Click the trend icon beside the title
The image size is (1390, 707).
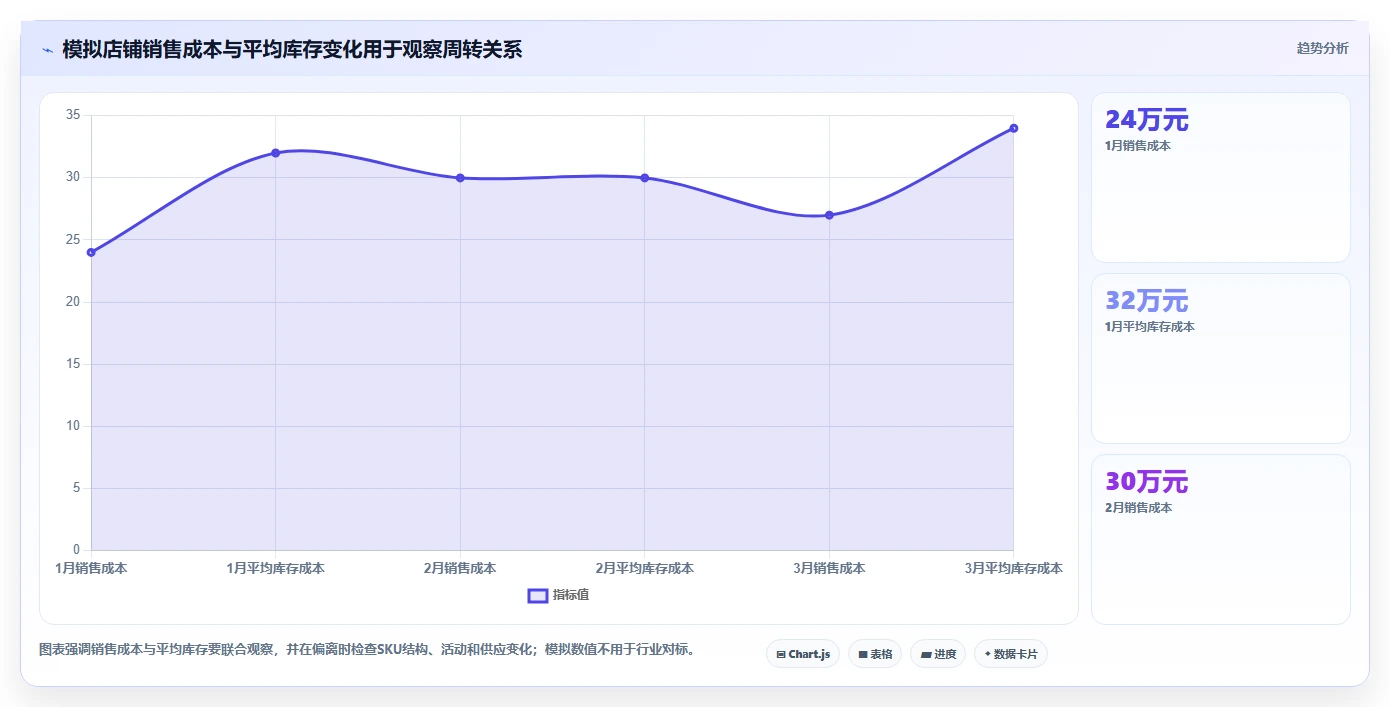[47, 49]
